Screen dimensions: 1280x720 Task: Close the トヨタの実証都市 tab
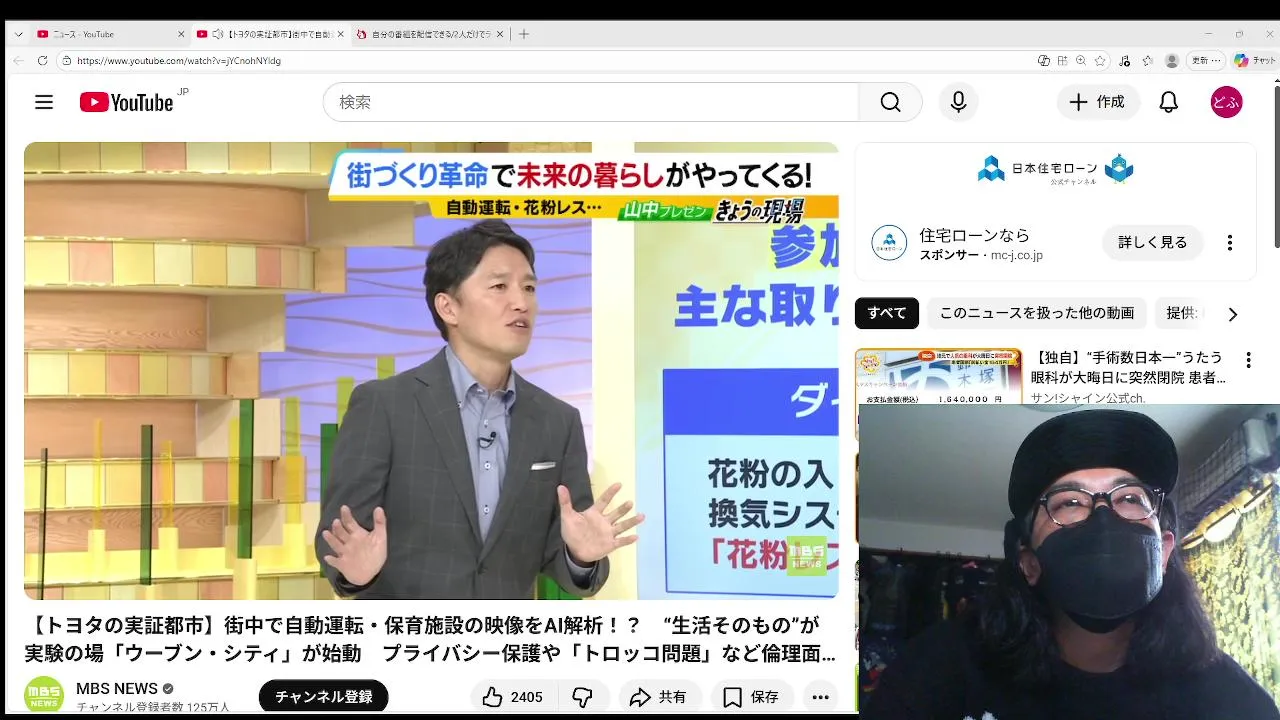click(x=340, y=34)
